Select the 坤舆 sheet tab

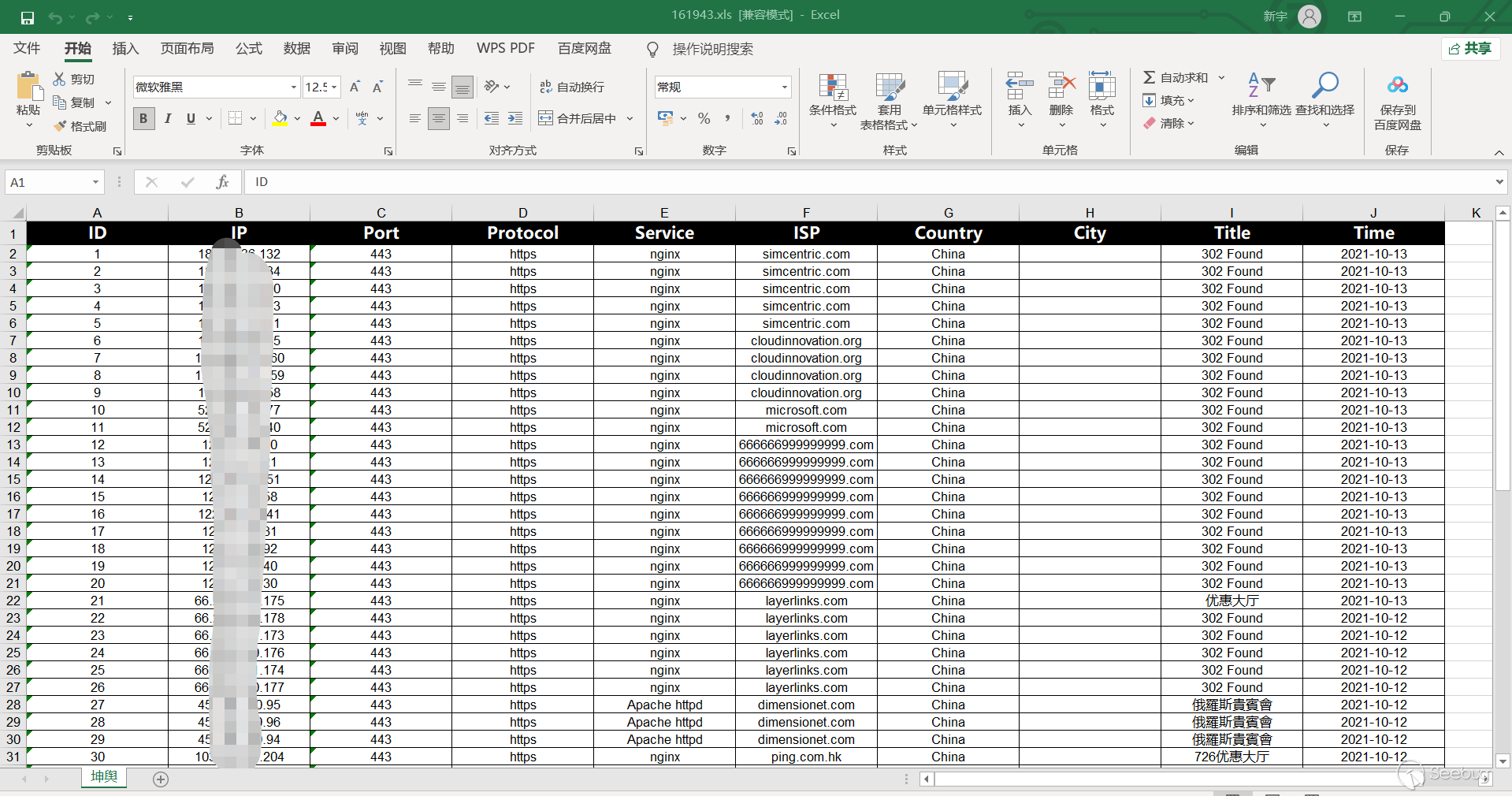(x=104, y=777)
